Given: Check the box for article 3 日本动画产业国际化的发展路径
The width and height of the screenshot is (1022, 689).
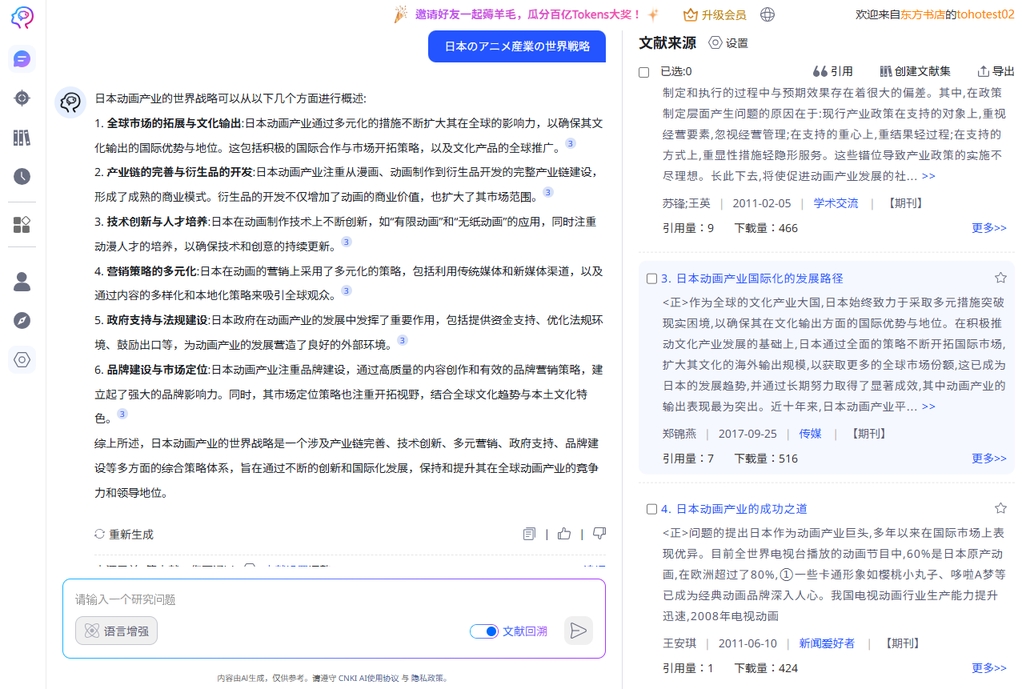Looking at the screenshot, I should (651, 278).
